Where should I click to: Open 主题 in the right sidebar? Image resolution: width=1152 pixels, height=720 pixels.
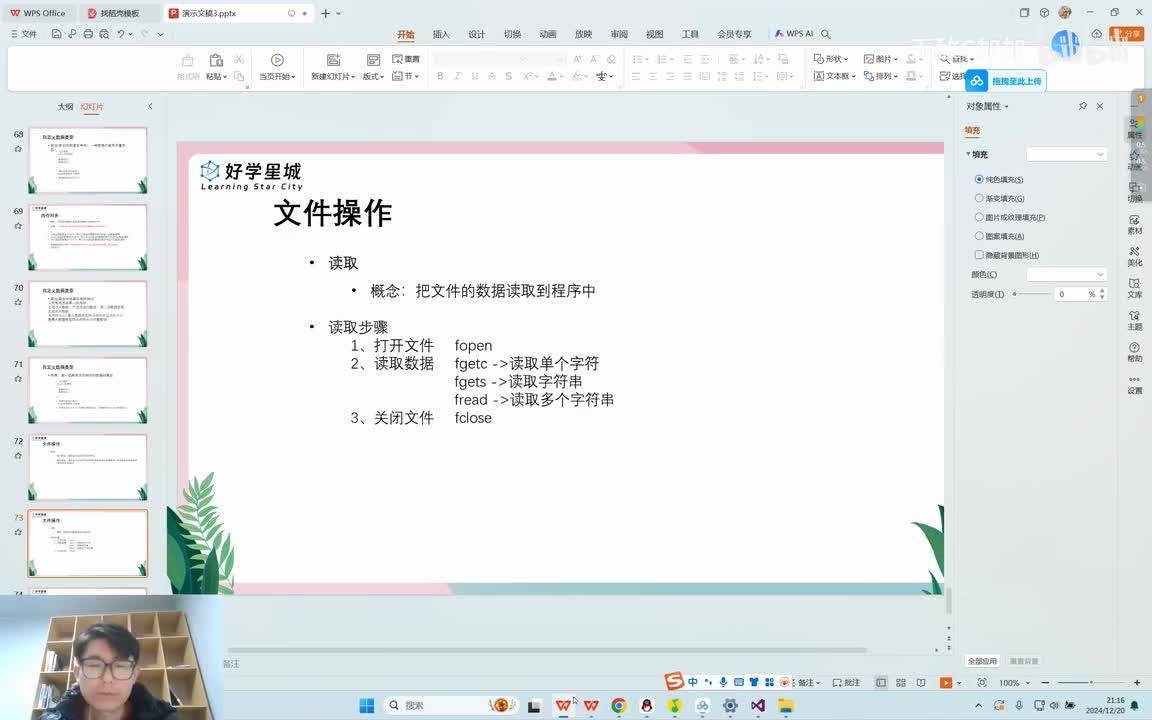[x=1135, y=320]
